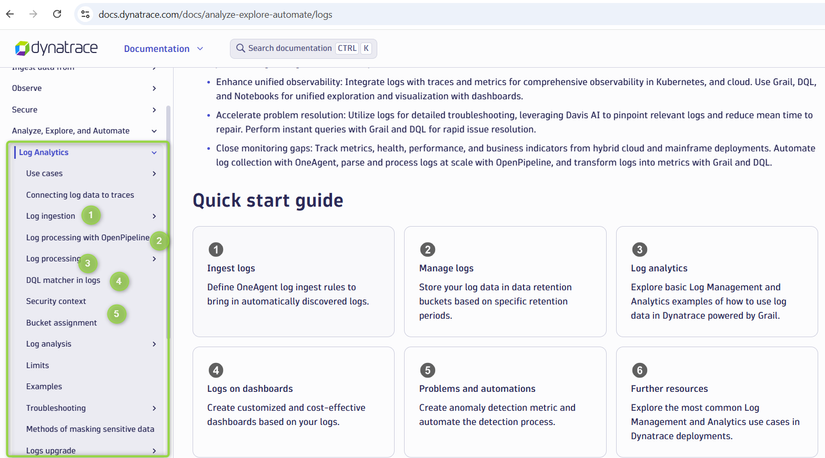
Task: Open the Further resources card
Action: point(717,402)
